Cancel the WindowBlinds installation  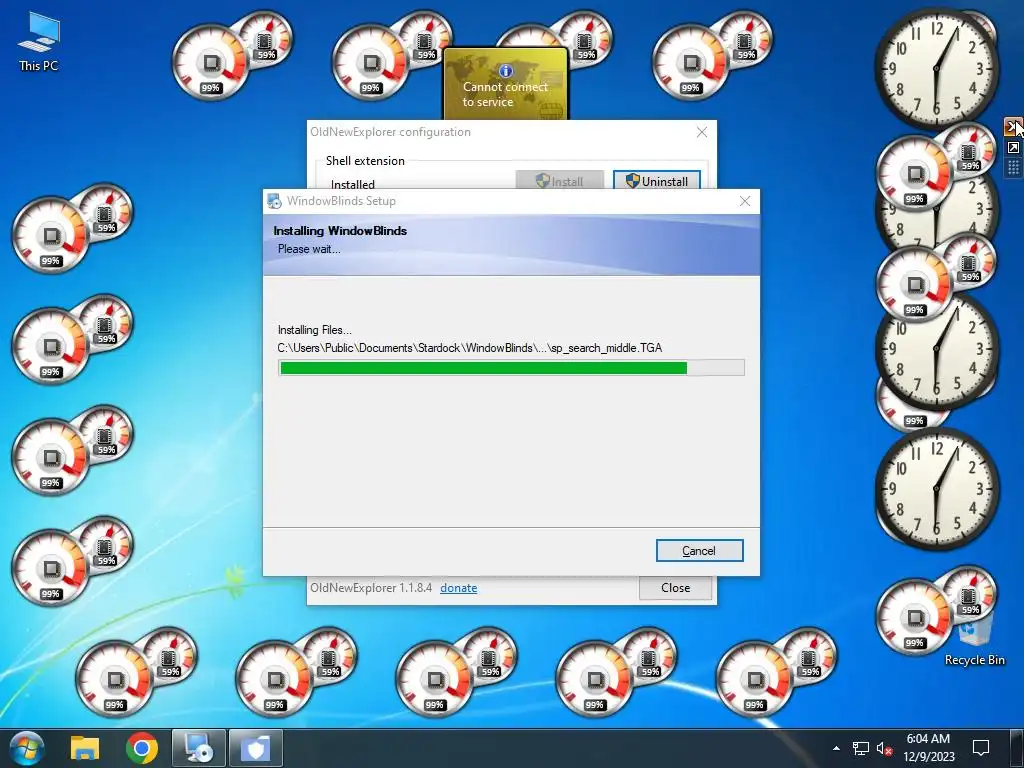pyautogui.click(x=699, y=551)
